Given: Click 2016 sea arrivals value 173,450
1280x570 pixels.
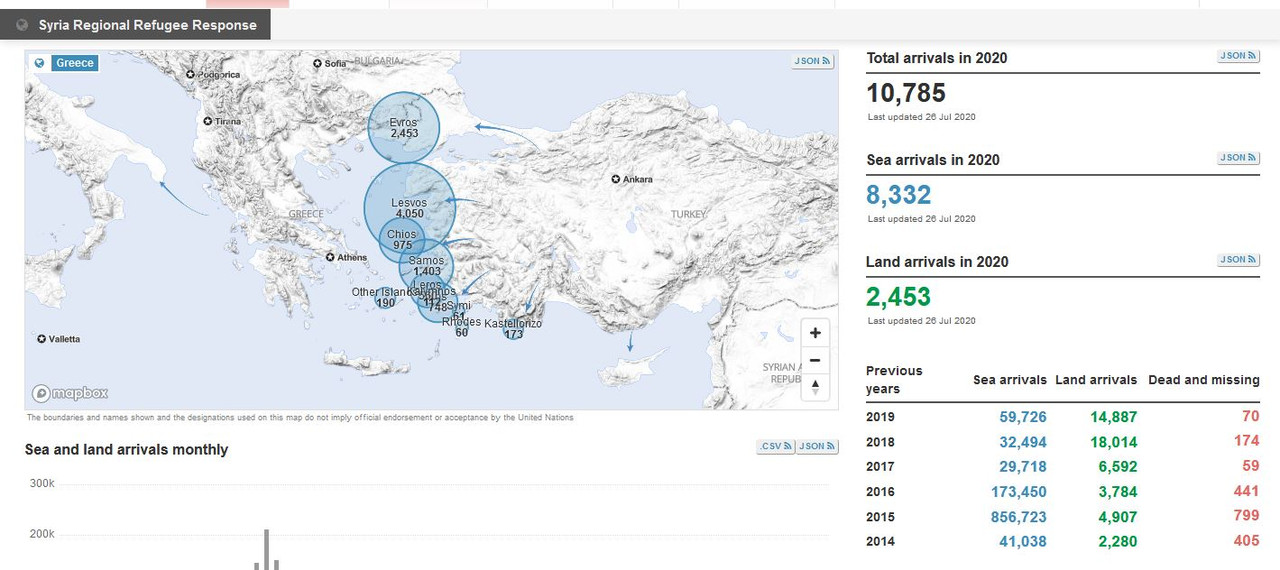Looking at the screenshot, I should 1019,492.
